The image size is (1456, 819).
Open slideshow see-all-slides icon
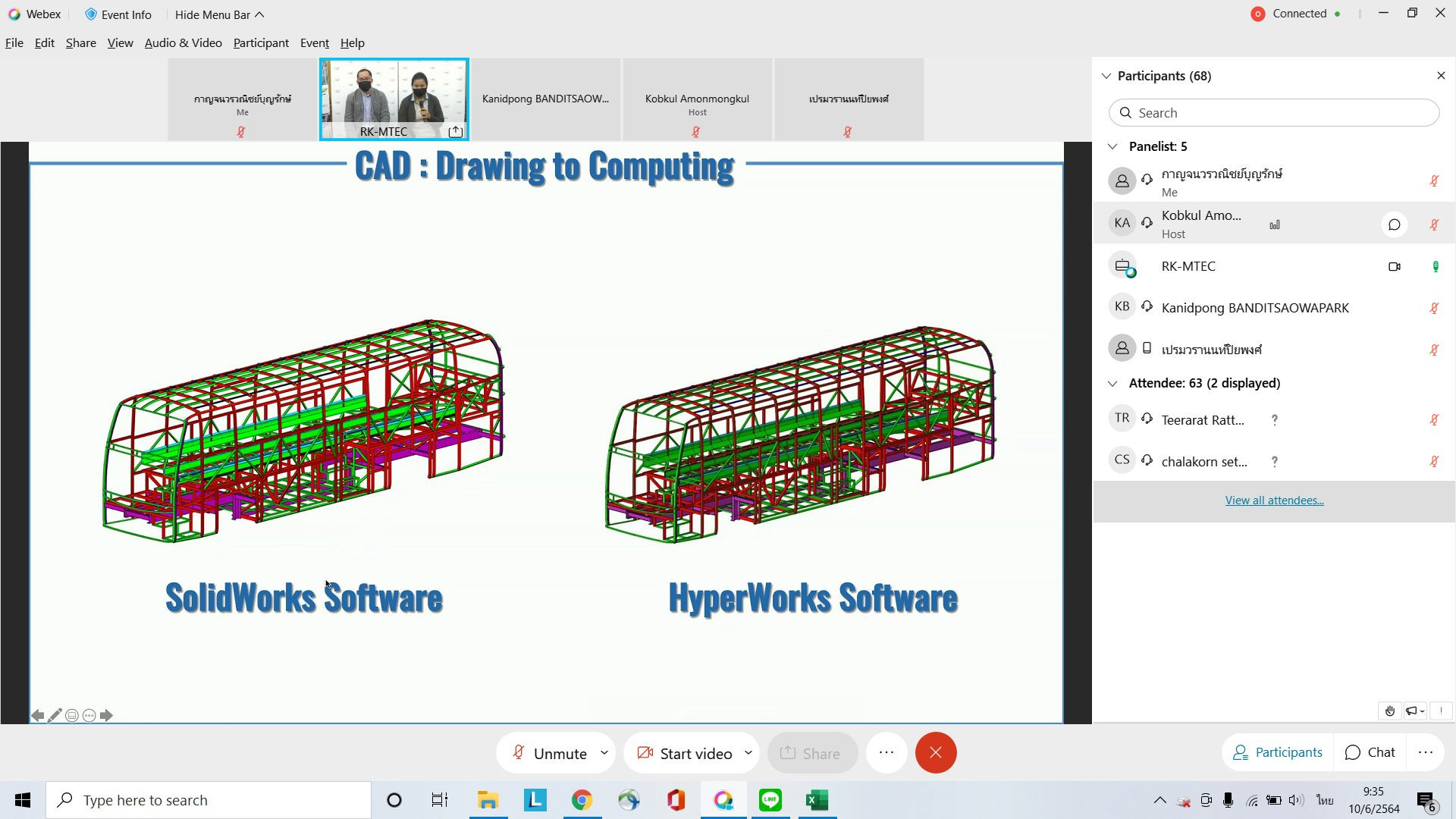(72, 715)
